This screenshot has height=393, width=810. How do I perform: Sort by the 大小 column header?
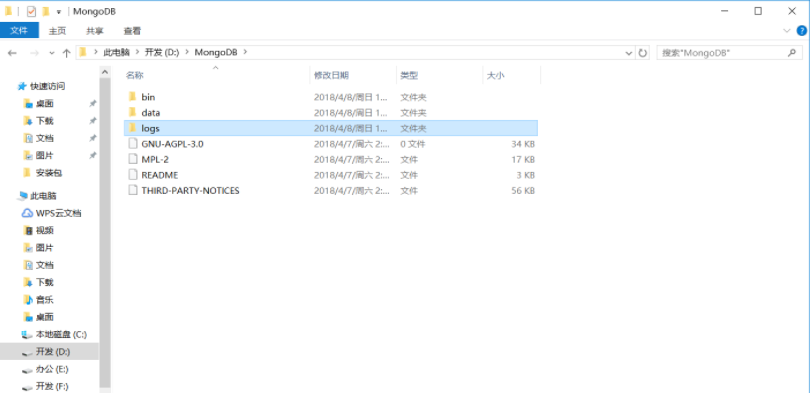511,75
